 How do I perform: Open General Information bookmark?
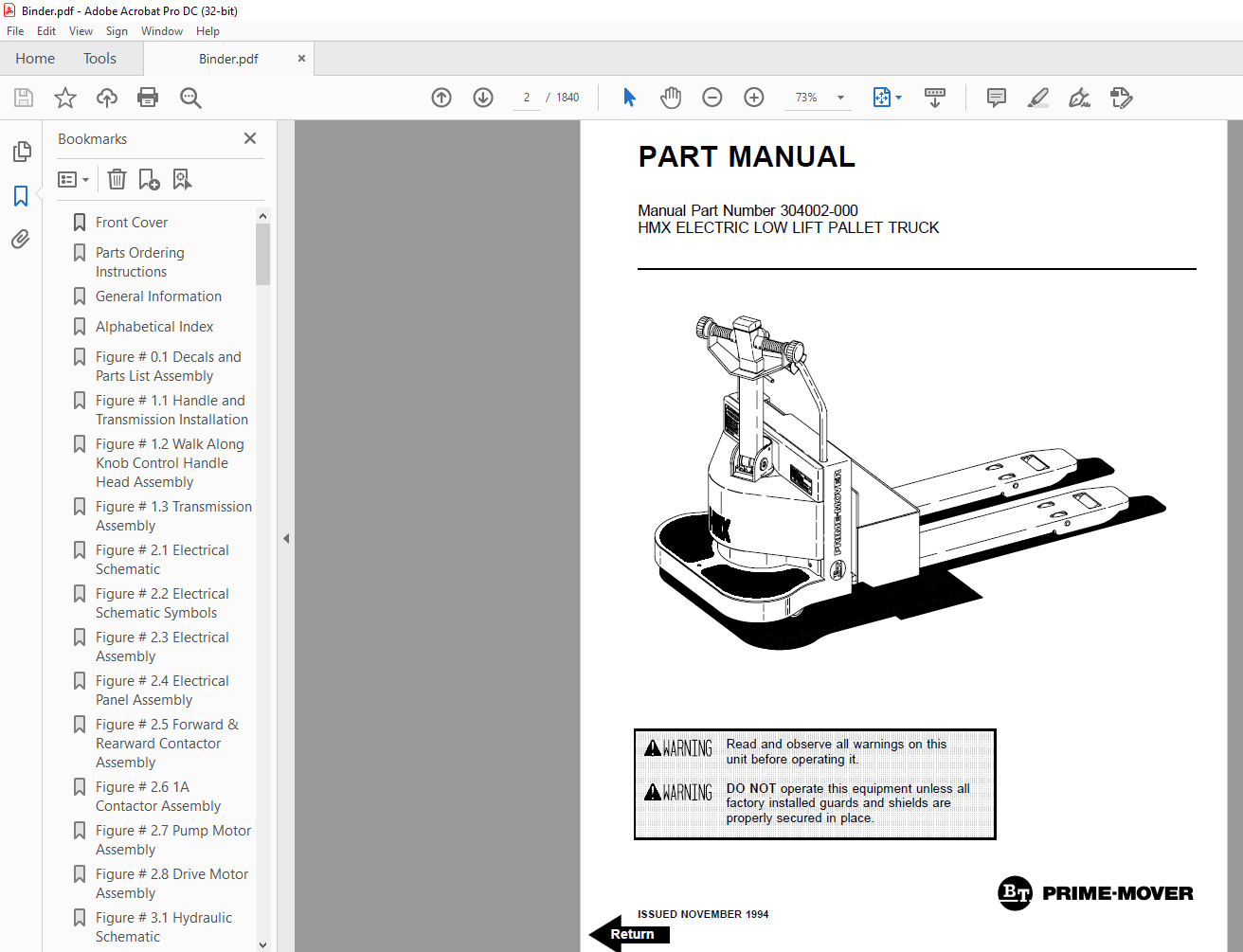(x=158, y=296)
